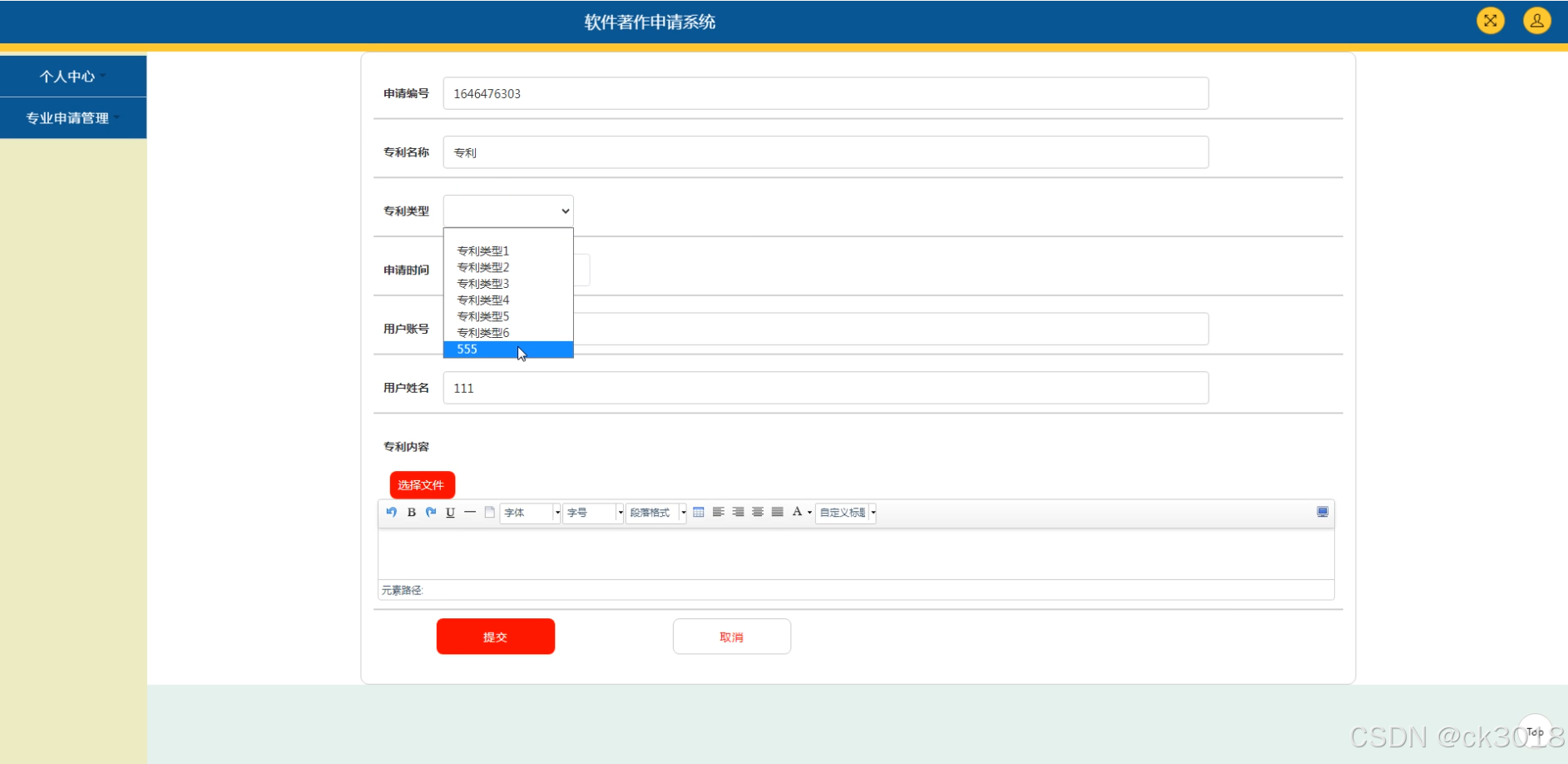Open the 字体 font family dropdown
1568x764 pixels.
point(530,513)
